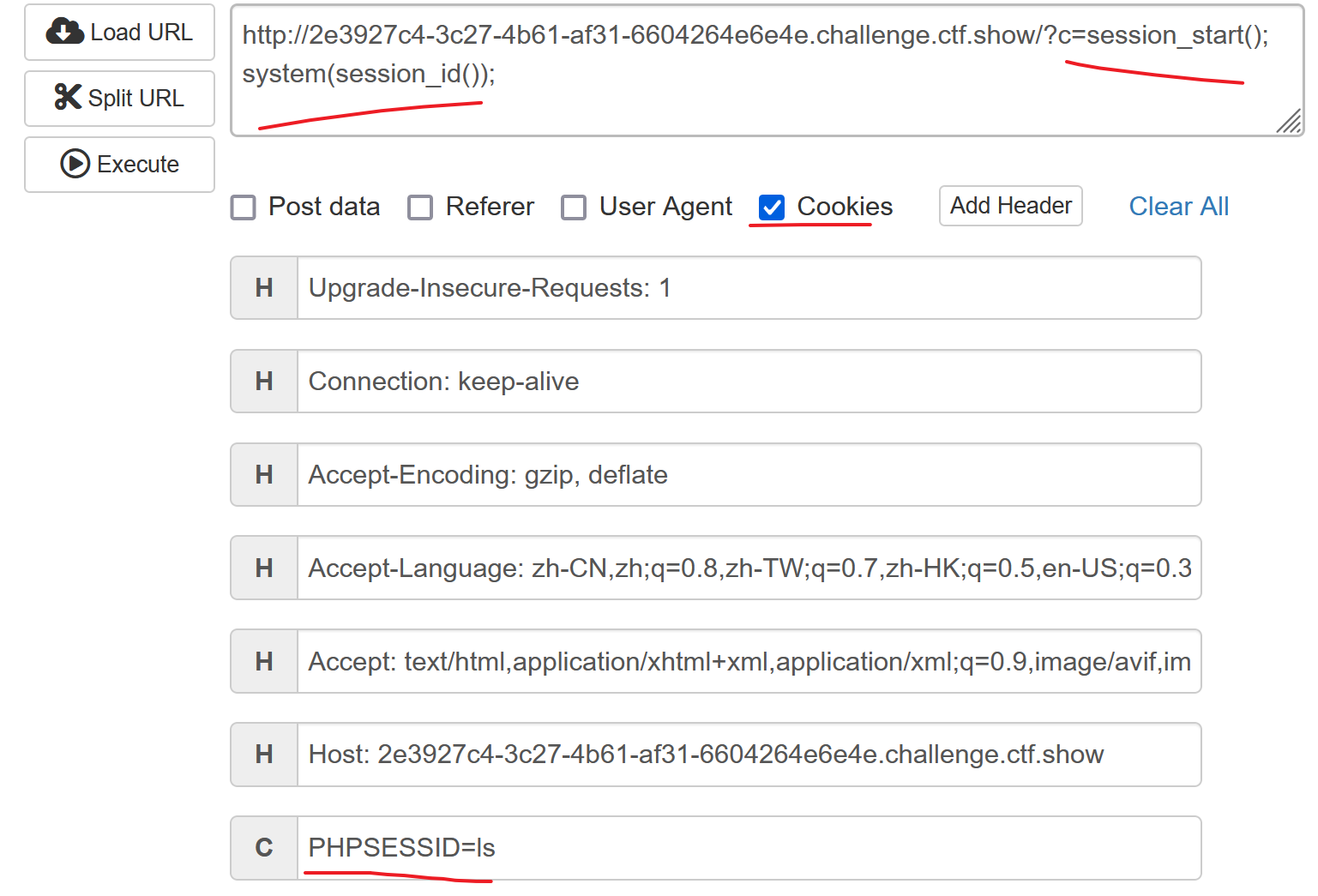The image size is (1318, 896).
Task: Uncheck the Cookies checkbox
Action: (772, 207)
